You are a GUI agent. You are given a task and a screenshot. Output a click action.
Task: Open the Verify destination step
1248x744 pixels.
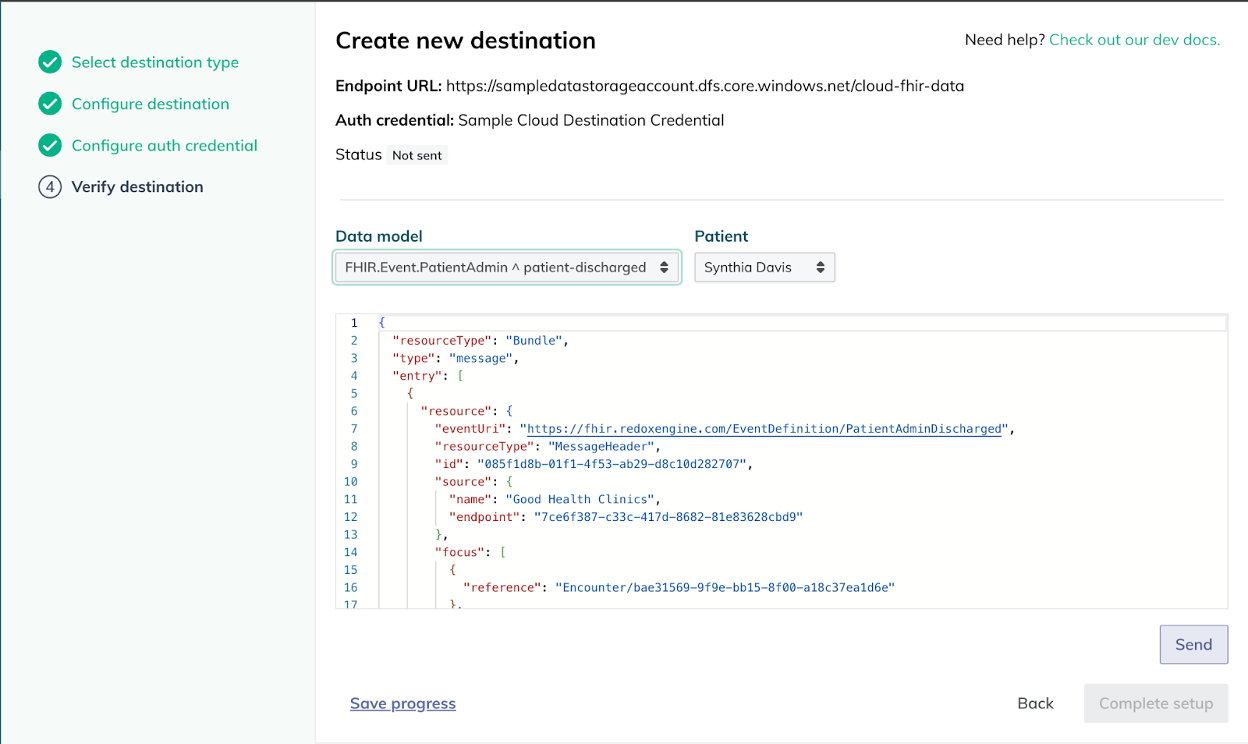point(137,187)
